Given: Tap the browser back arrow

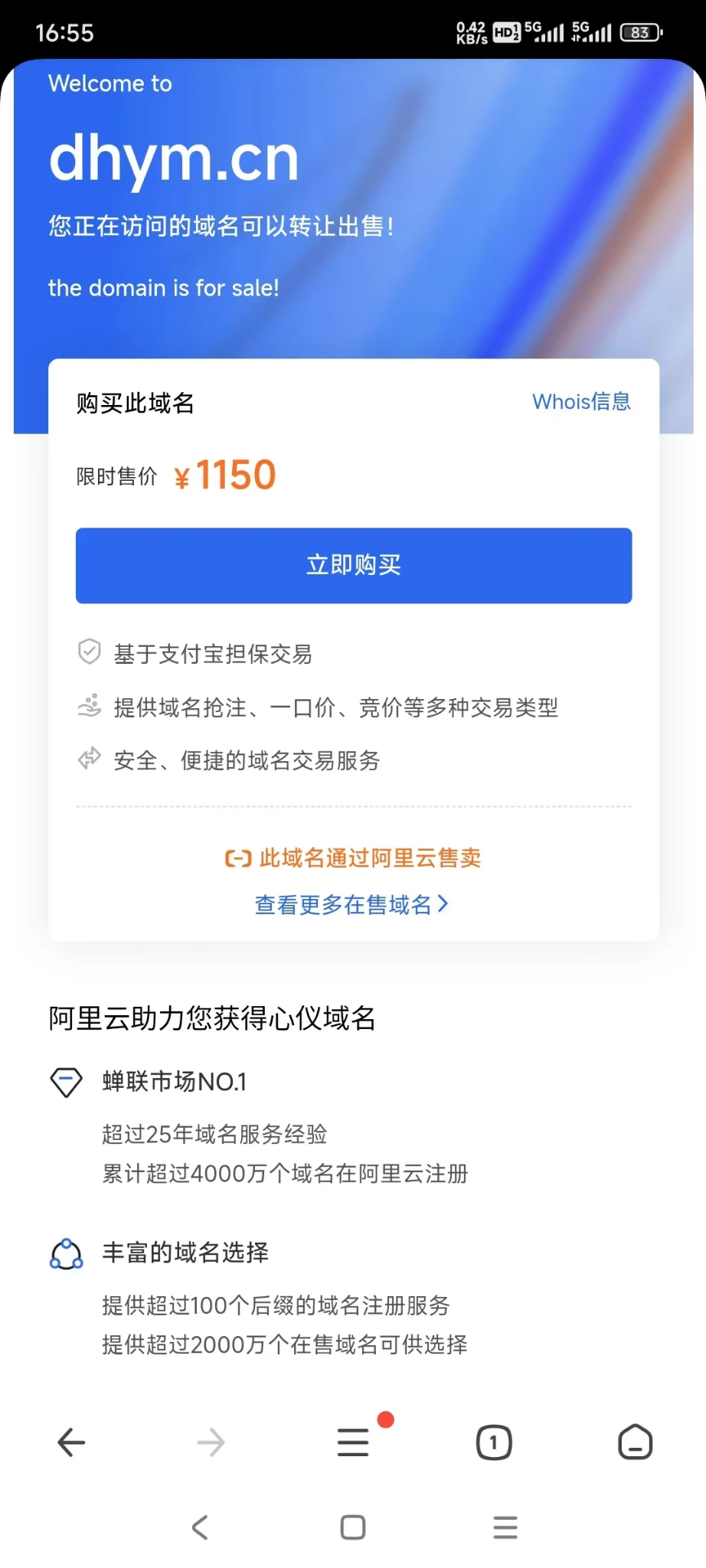Looking at the screenshot, I should (71, 1442).
